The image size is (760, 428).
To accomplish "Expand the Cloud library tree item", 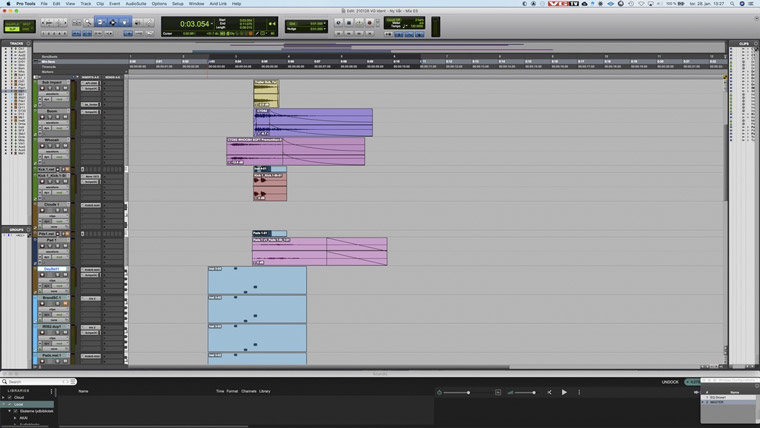I will (3, 397).
